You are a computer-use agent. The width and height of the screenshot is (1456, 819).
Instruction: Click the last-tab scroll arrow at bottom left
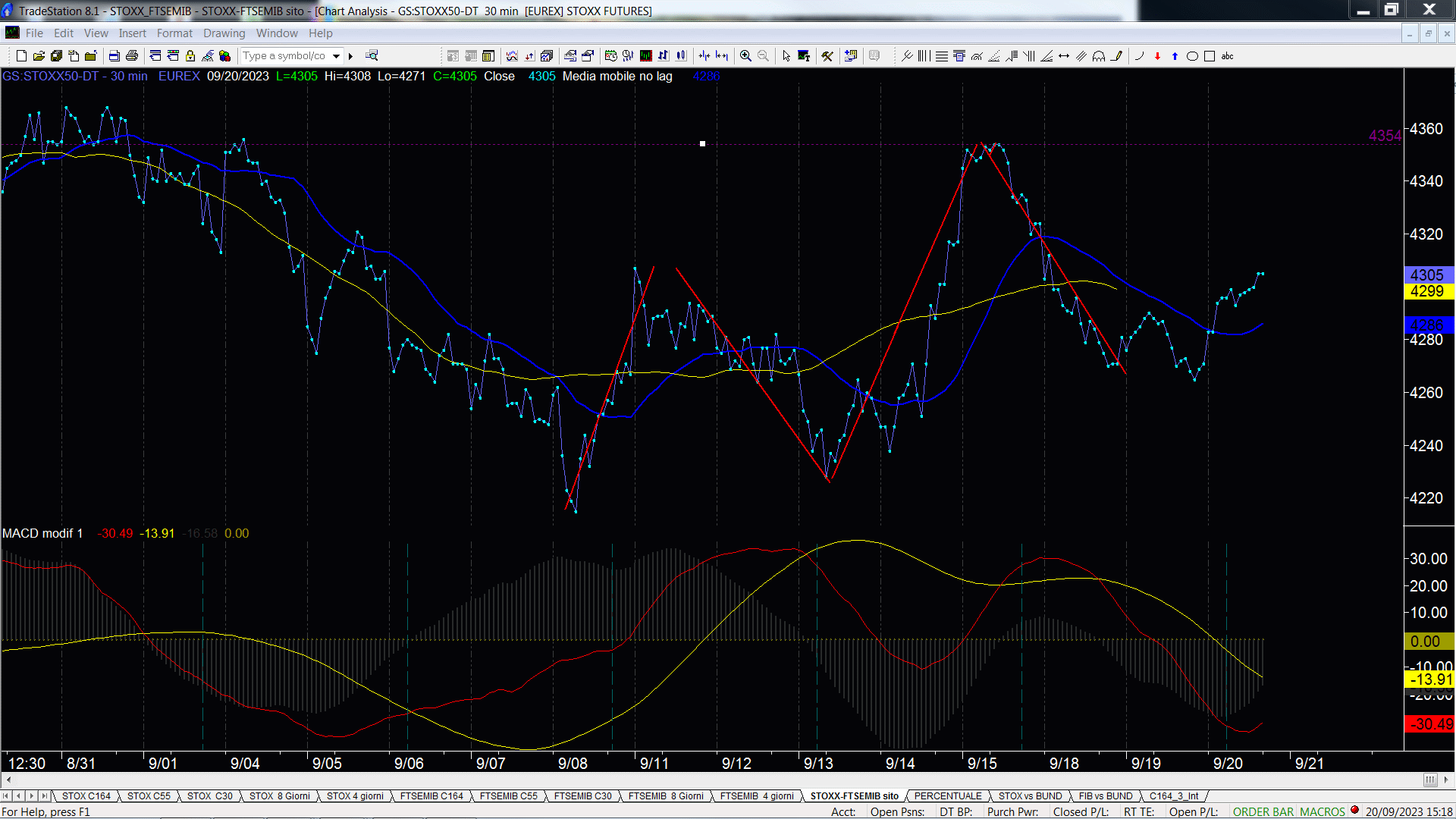[44, 796]
